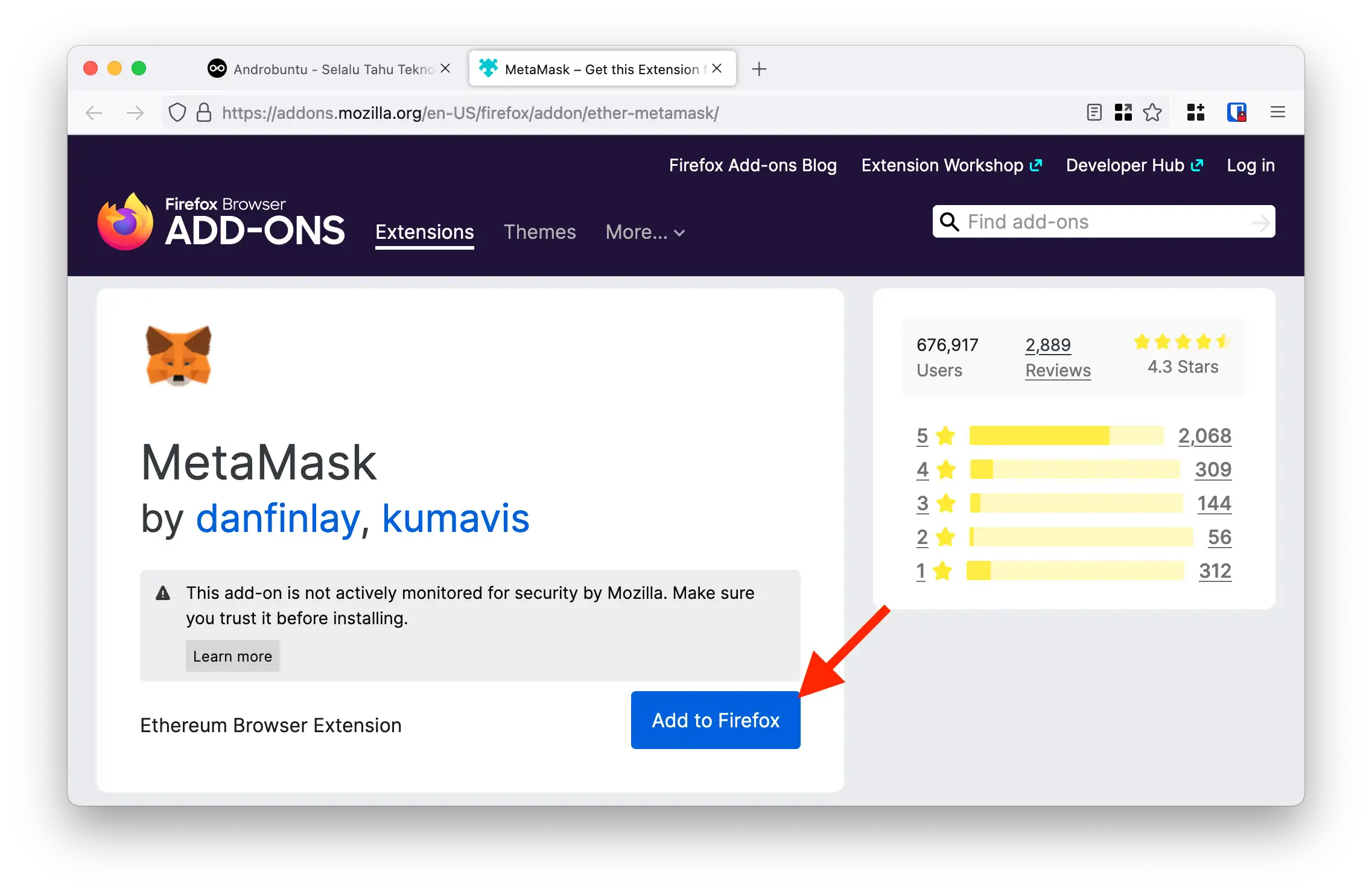
Task: Open developer profile danfinlay
Action: click(x=276, y=519)
